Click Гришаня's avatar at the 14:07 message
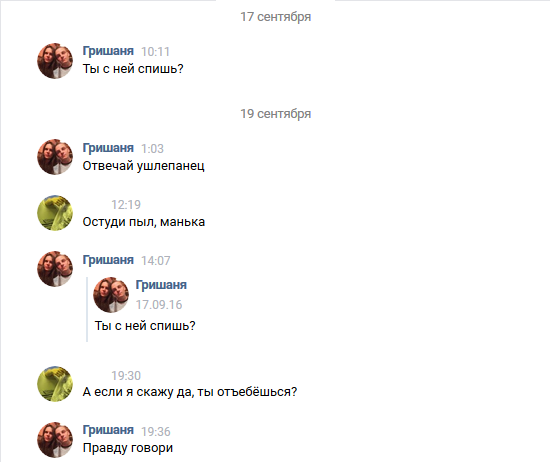The image size is (550, 462). (x=55, y=269)
